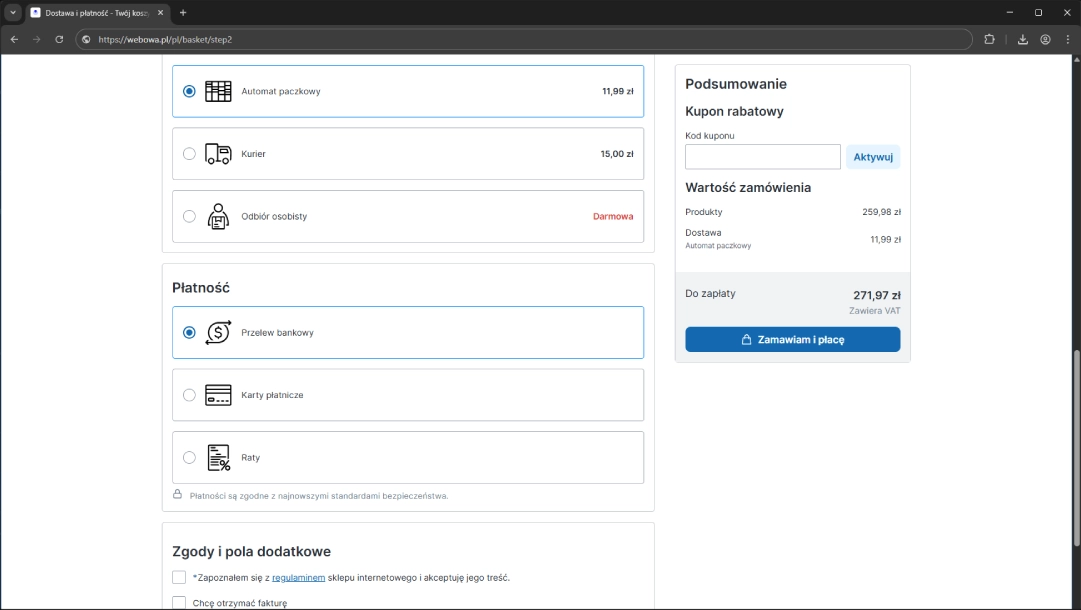Click the bank transfer dollar icon
The height and width of the screenshot is (610, 1081).
pos(218,333)
